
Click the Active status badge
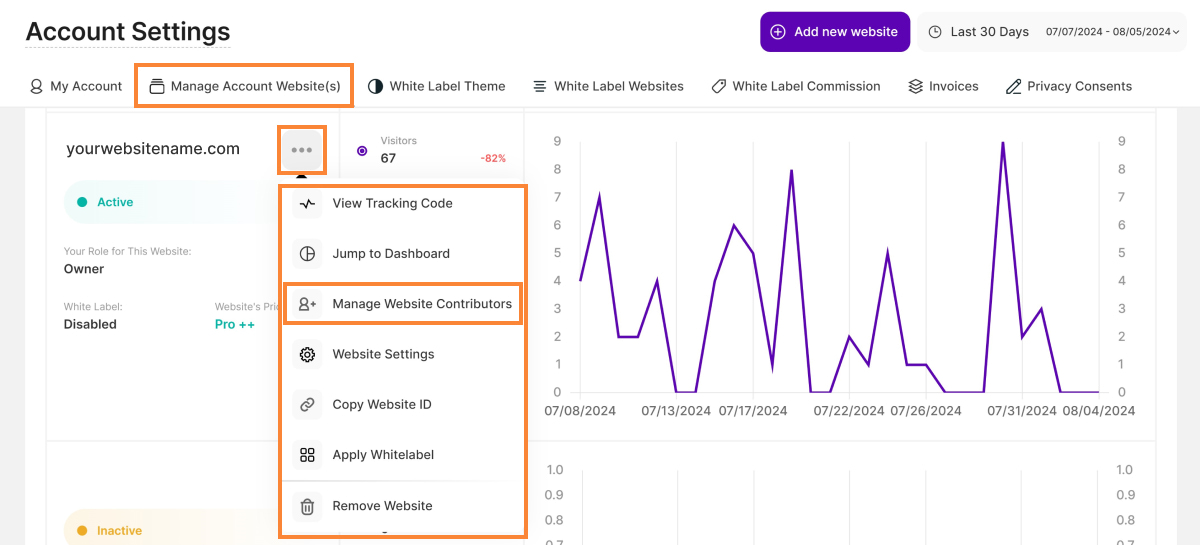(115, 202)
